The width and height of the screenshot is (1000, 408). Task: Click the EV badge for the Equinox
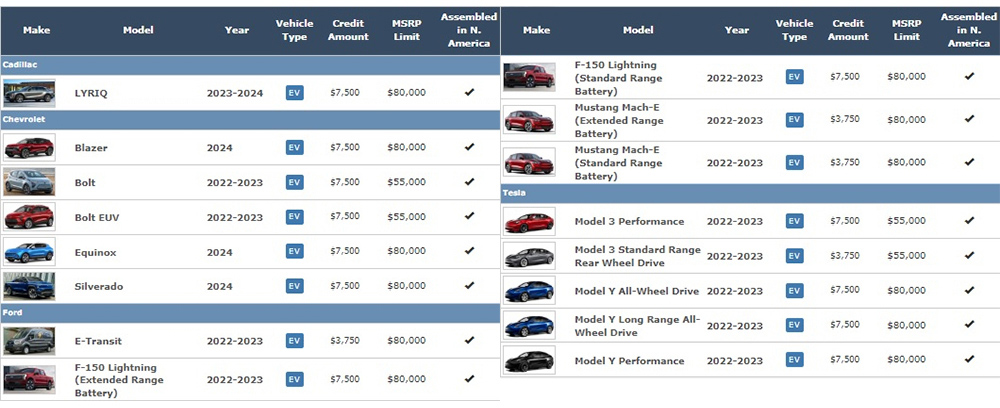(x=294, y=251)
